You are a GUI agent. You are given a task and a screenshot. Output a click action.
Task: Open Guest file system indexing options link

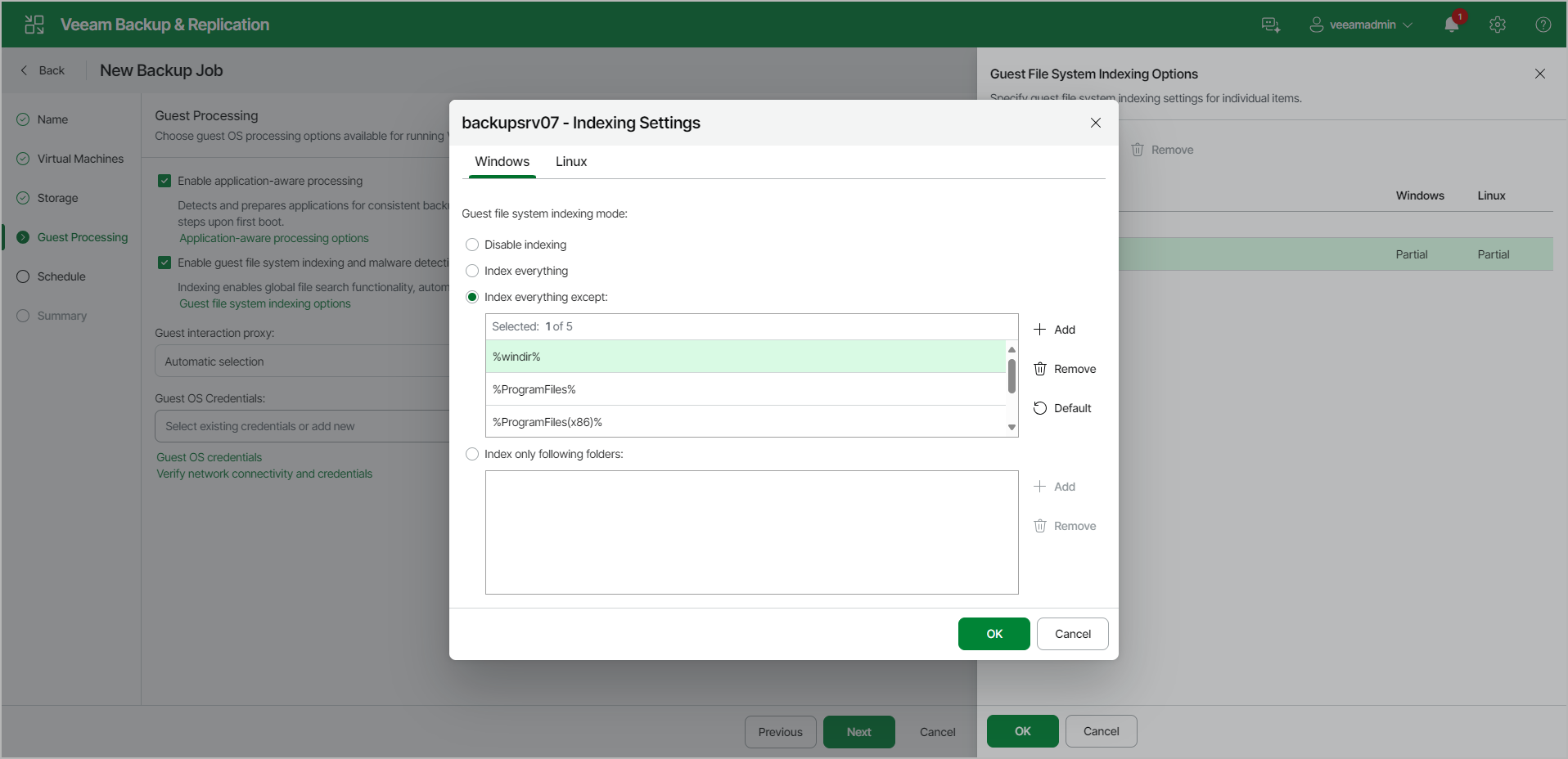coord(265,303)
